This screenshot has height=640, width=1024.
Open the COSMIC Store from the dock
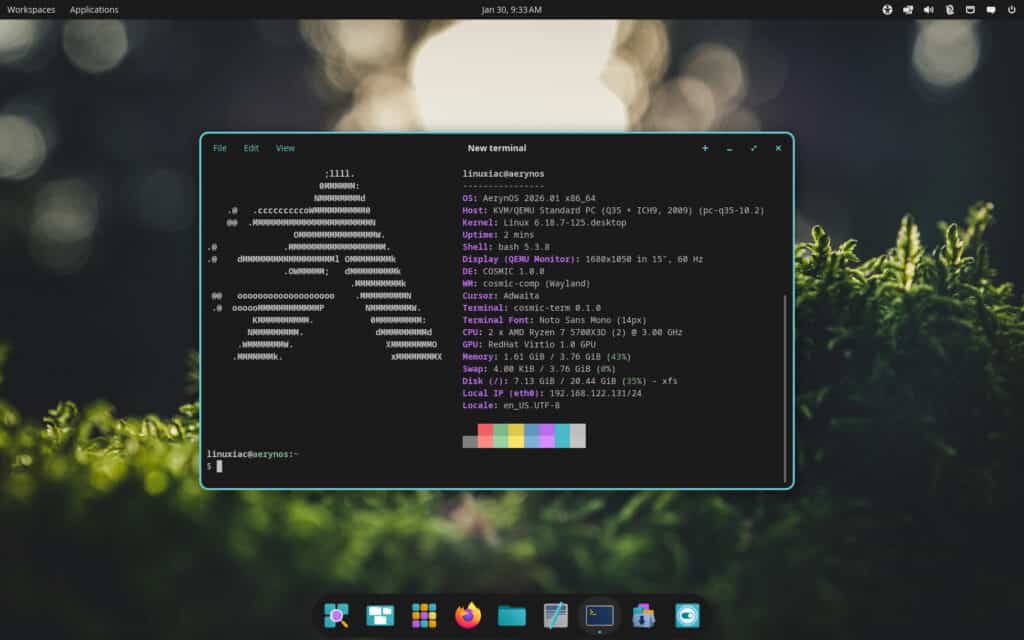[x=642, y=615]
